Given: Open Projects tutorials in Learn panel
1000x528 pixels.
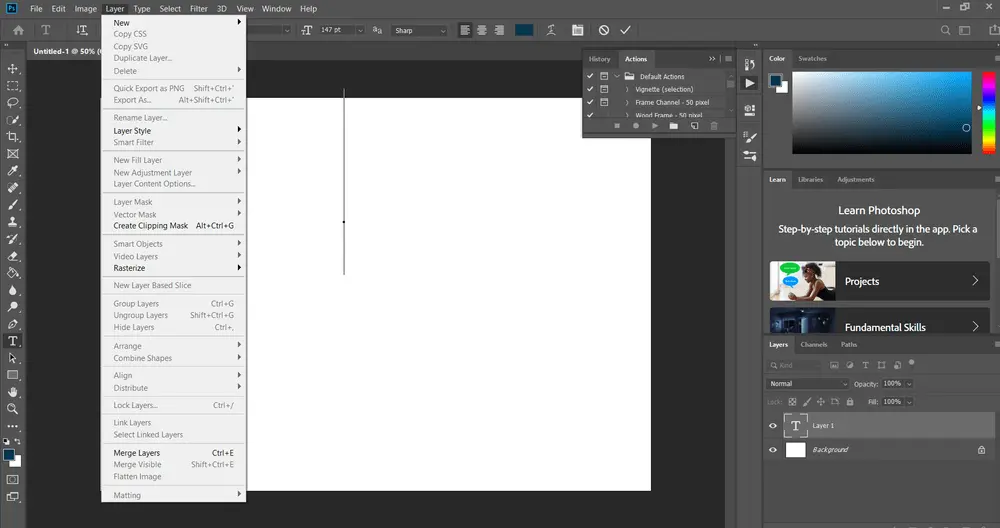Looking at the screenshot, I should [879, 281].
